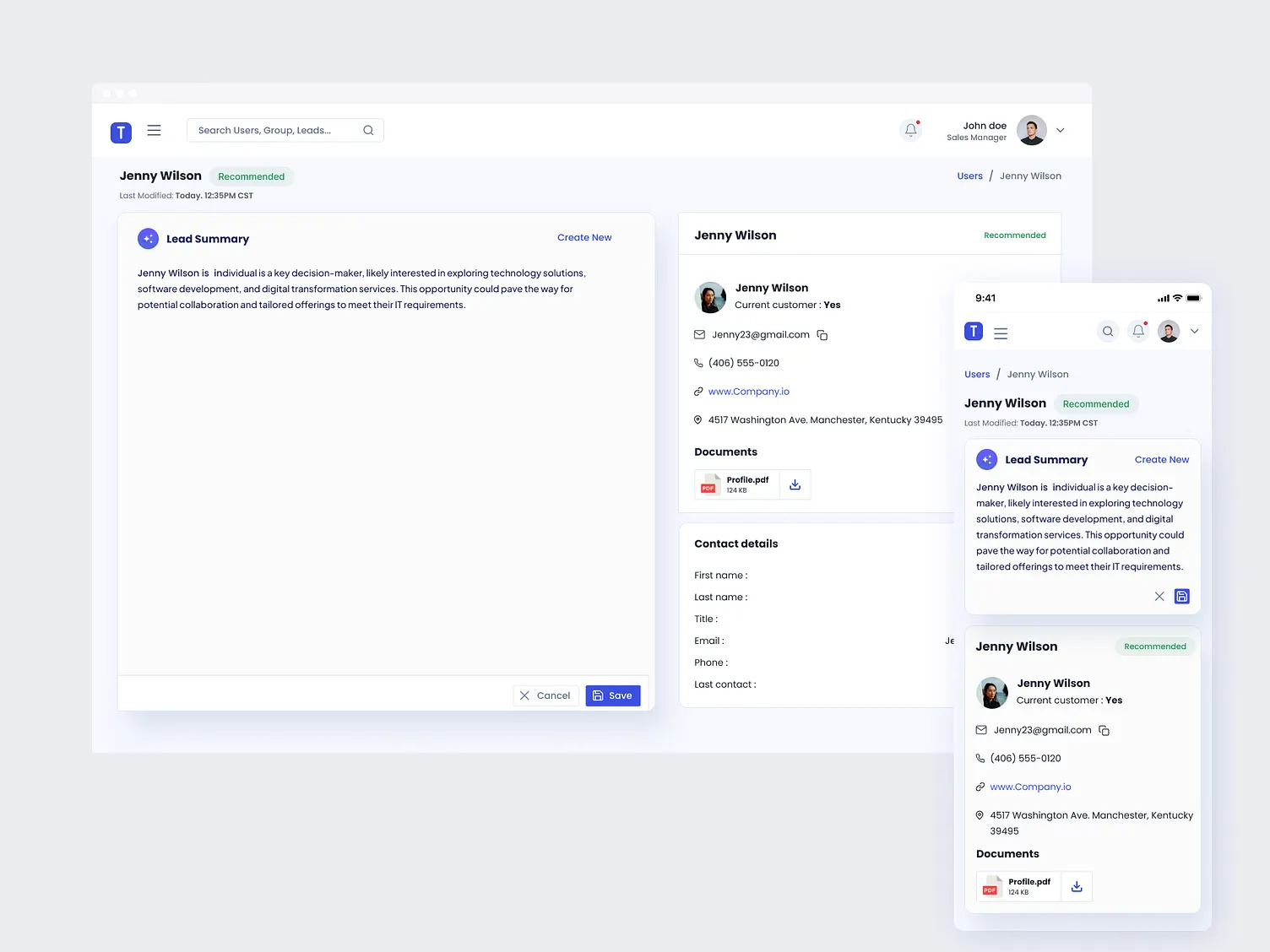This screenshot has height=952, width=1270.
Task: Save the lead summary on desktop
Action: [613, 695]
